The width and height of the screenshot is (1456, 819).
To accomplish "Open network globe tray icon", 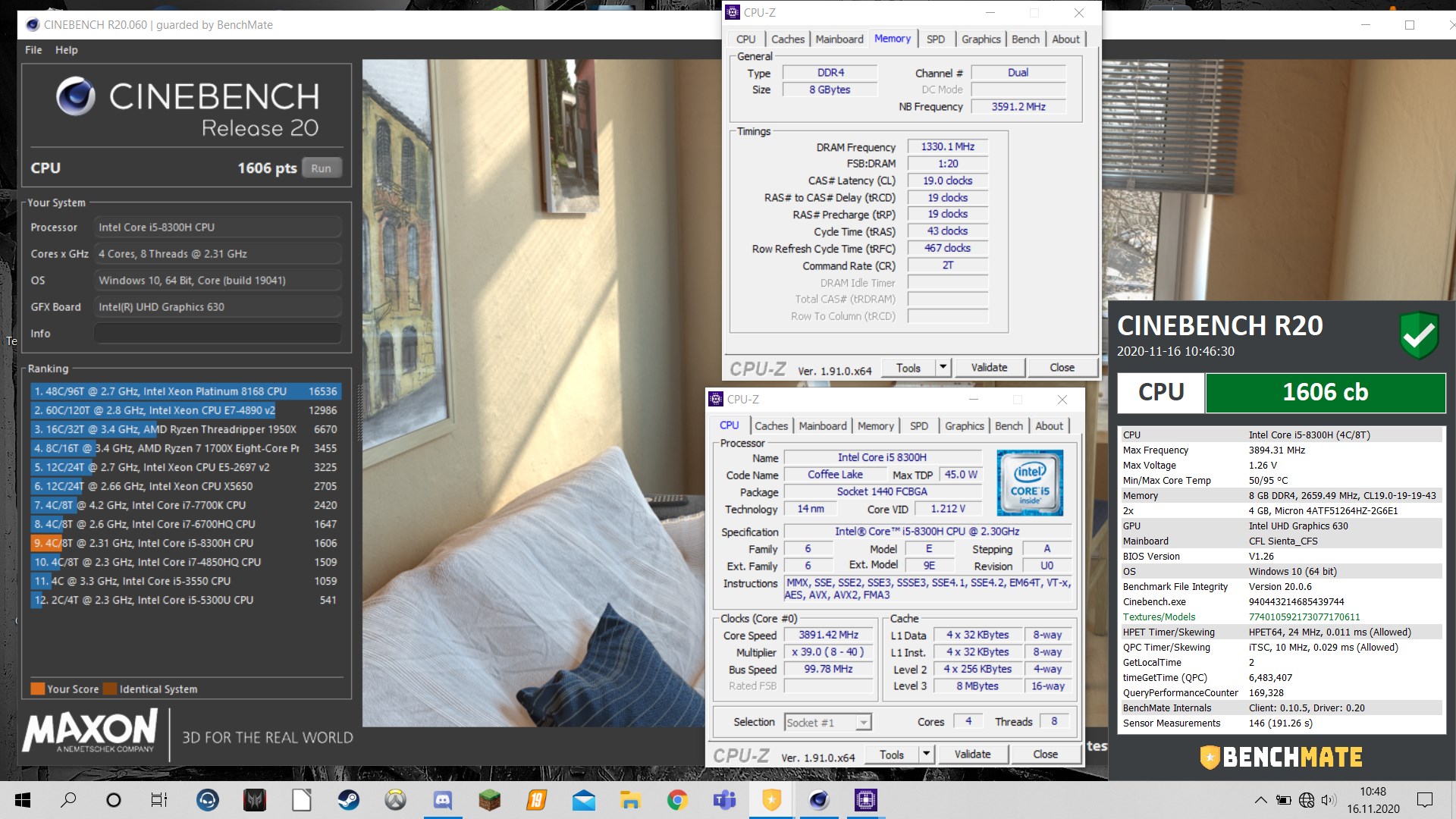I will 1306,800.
